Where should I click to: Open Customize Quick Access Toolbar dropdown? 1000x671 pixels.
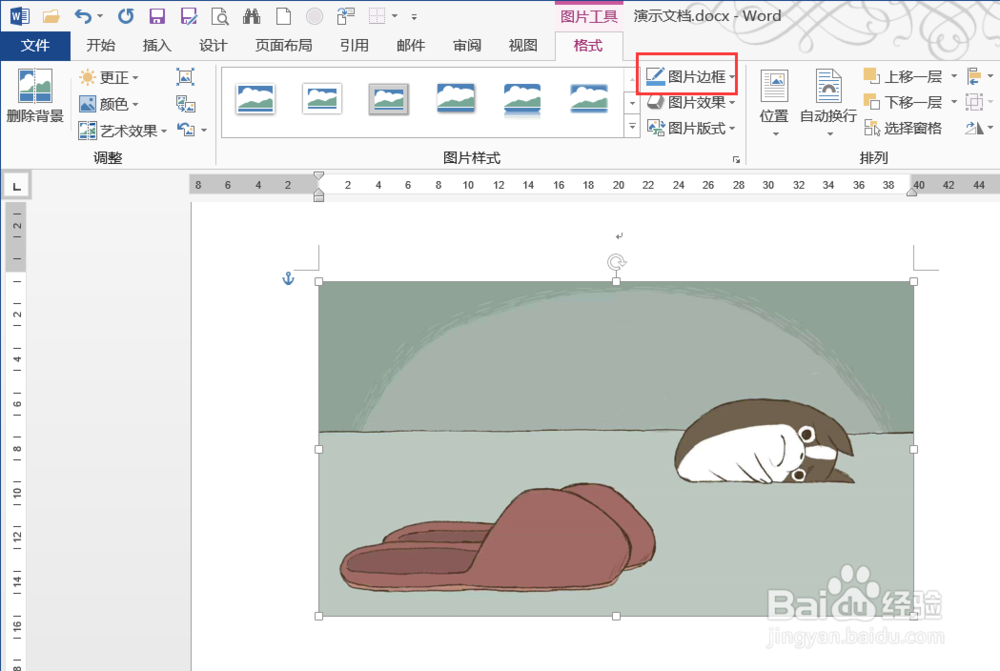414,17
